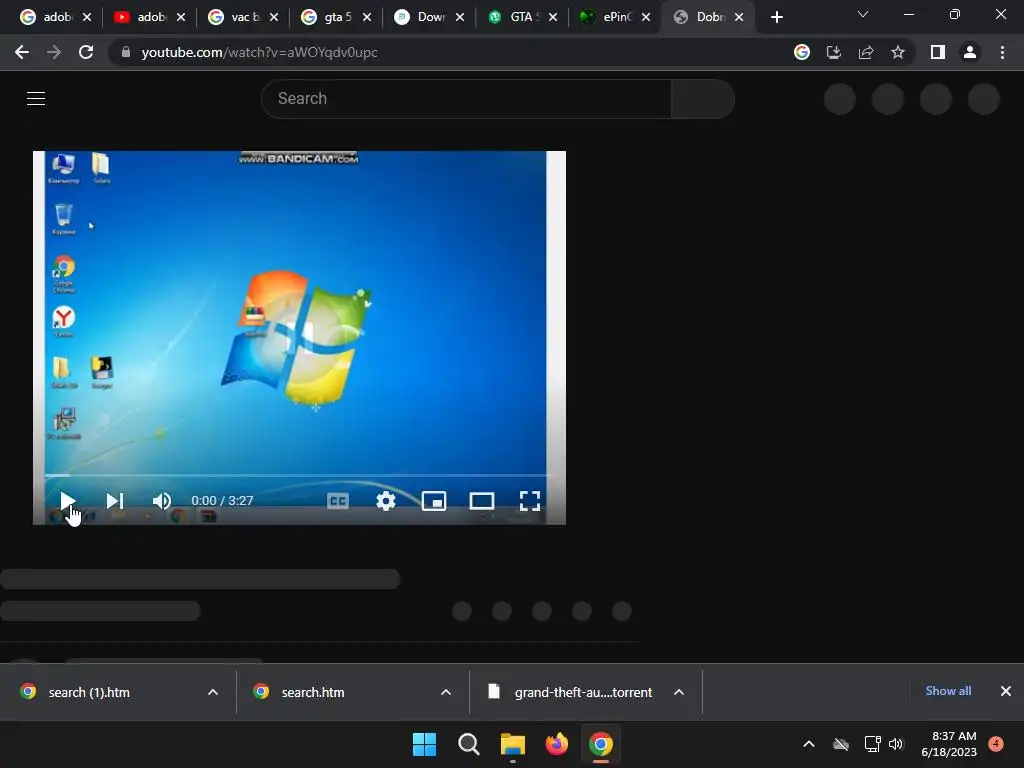
Task: Toggle the browser side panel
Action: (x=938, y=52)
